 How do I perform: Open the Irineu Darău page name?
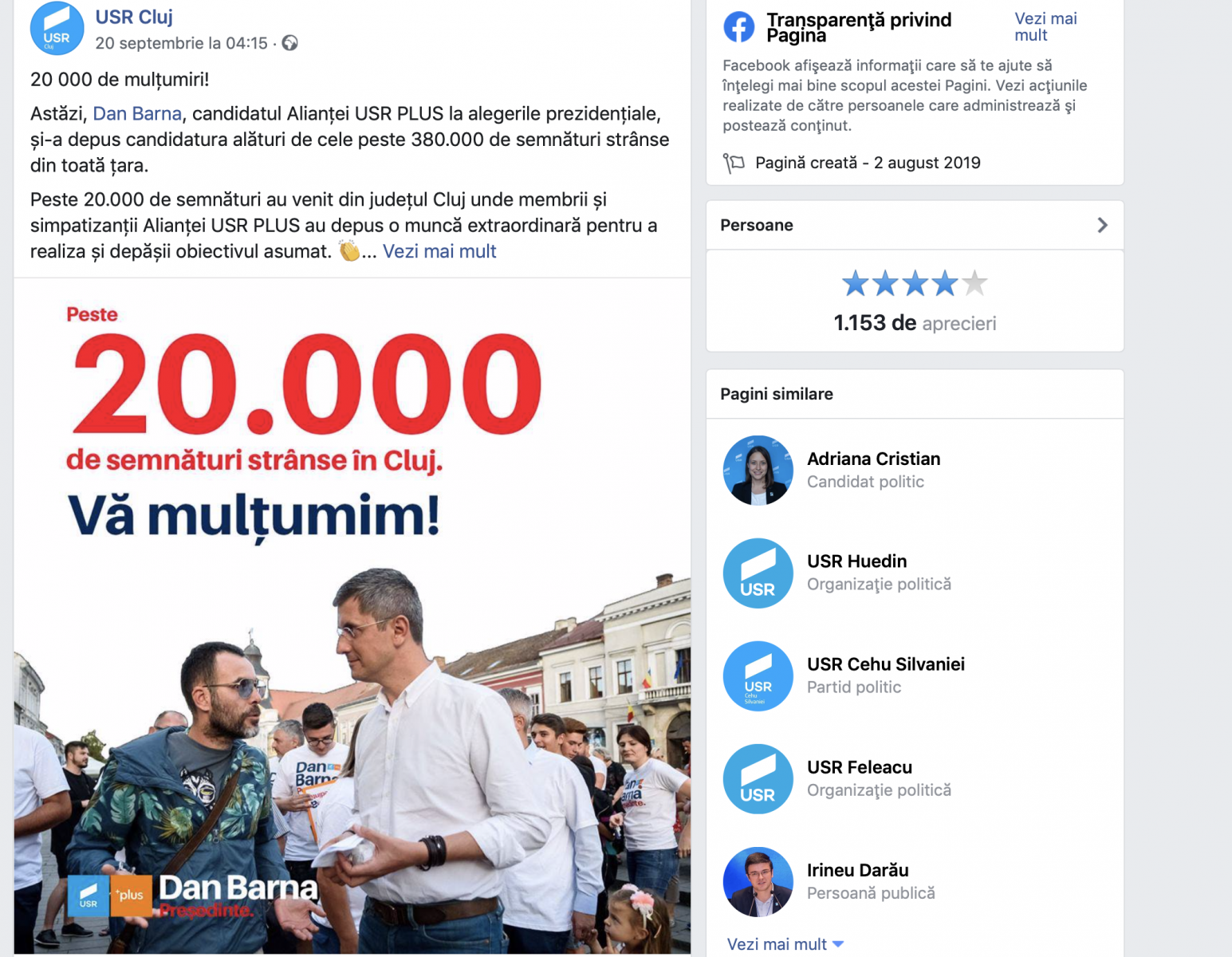pos(858,870)
